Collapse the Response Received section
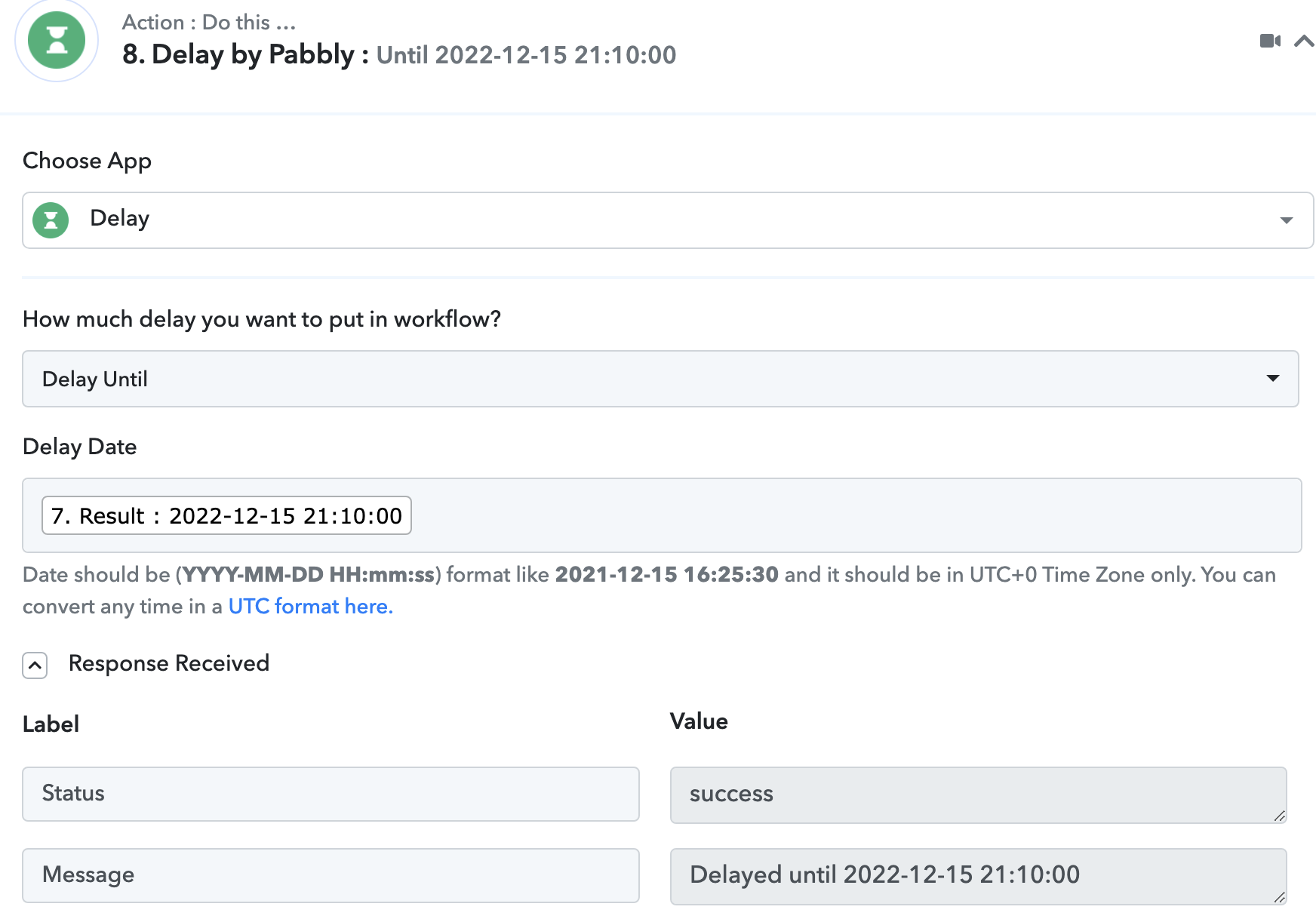 pos(35,665)
